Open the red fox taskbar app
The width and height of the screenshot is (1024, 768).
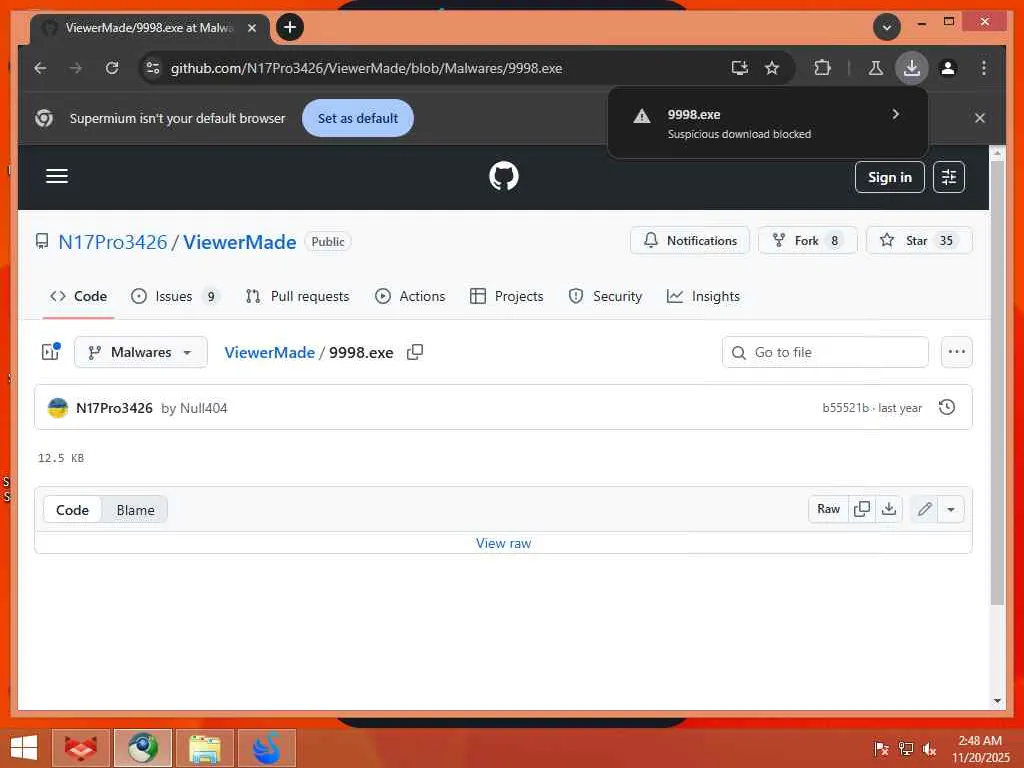pos(80,748)
